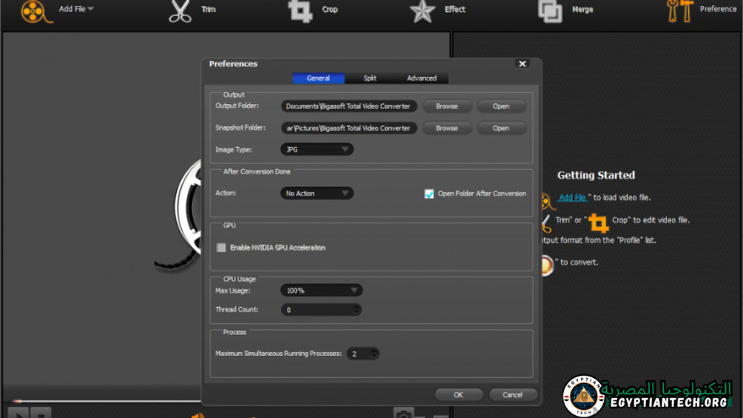Open the Add File dropdown arrow

pos(91,9)
